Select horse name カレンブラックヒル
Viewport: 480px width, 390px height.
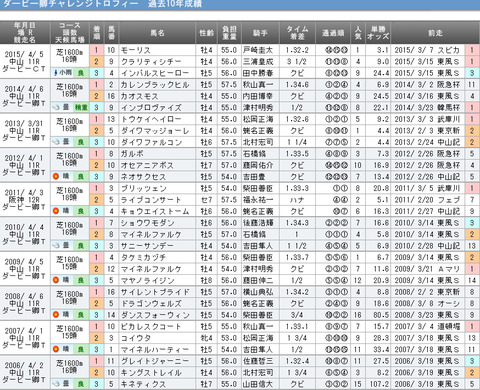coord(155,85)
